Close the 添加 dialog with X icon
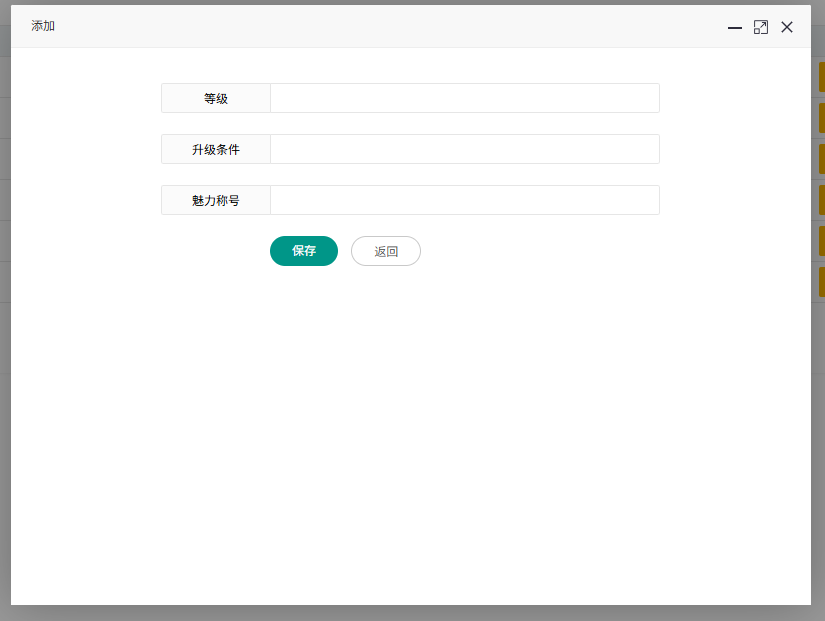The height and width of the screenshot is (621, 825). (x=787, y=28)
